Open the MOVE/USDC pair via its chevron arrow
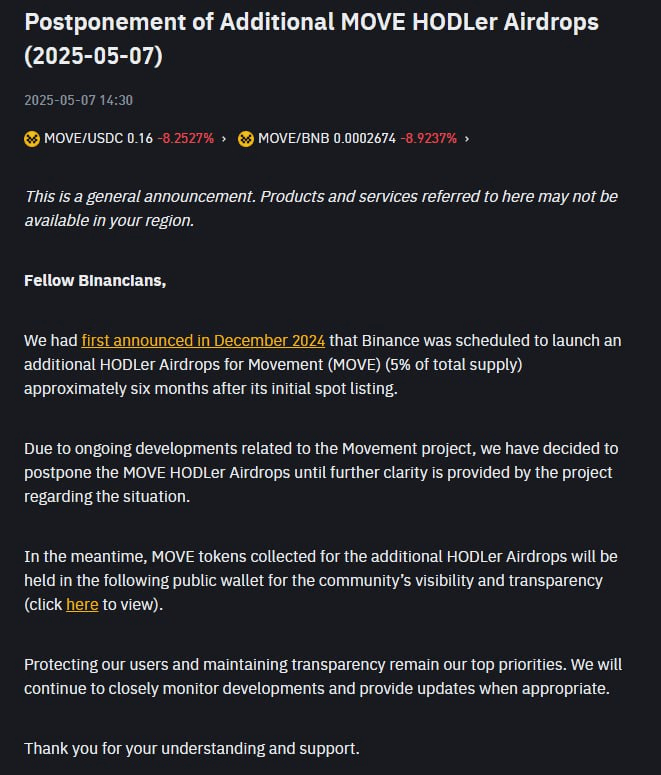The image size is (661, 775). pos(224,139)
